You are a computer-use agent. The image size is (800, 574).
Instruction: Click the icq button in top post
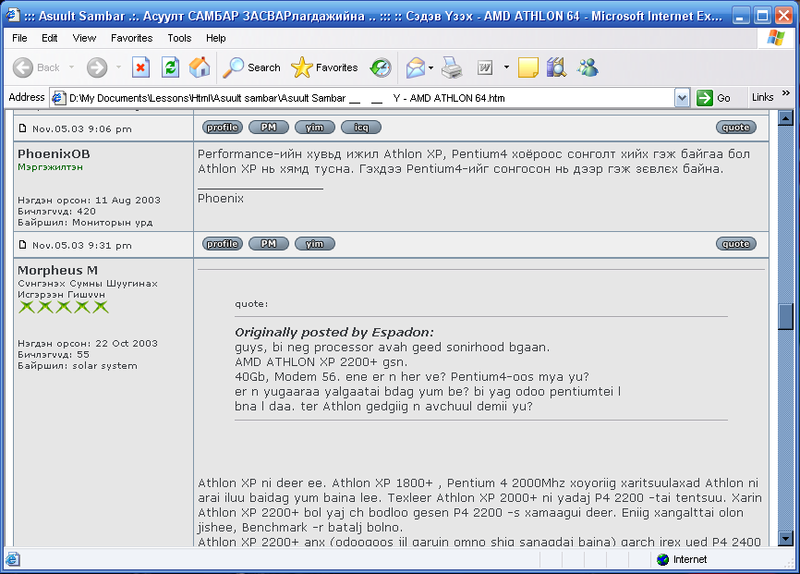point(361,127)
